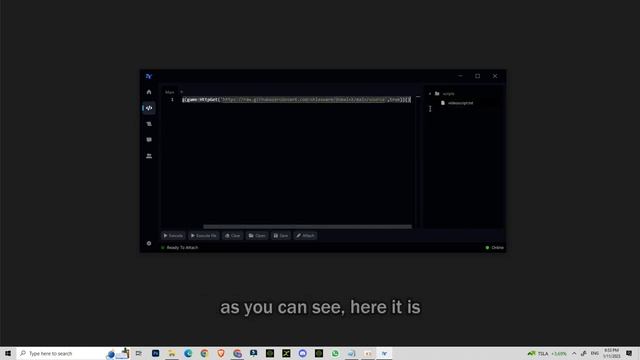Open the Home page in sidebar

(x=149, y=92)
